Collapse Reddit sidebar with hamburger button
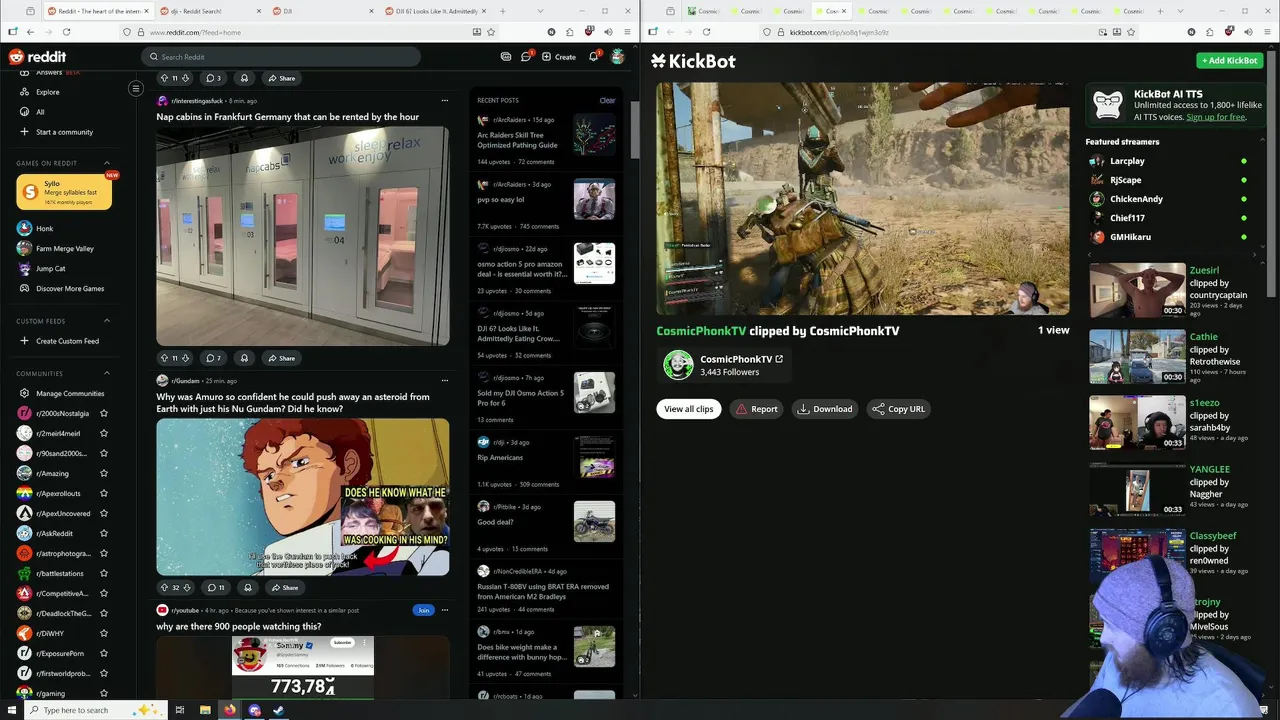 point(136,89)
